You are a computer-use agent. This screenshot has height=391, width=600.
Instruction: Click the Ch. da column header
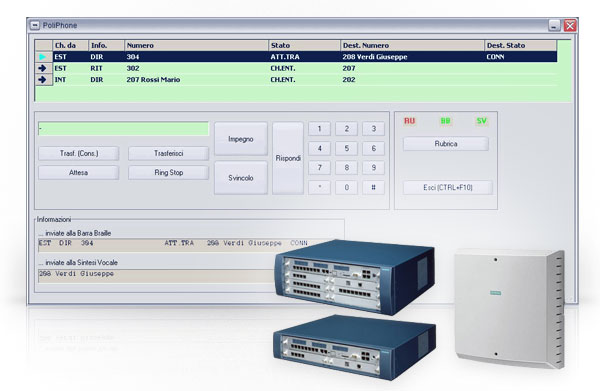tap(71, 45)
